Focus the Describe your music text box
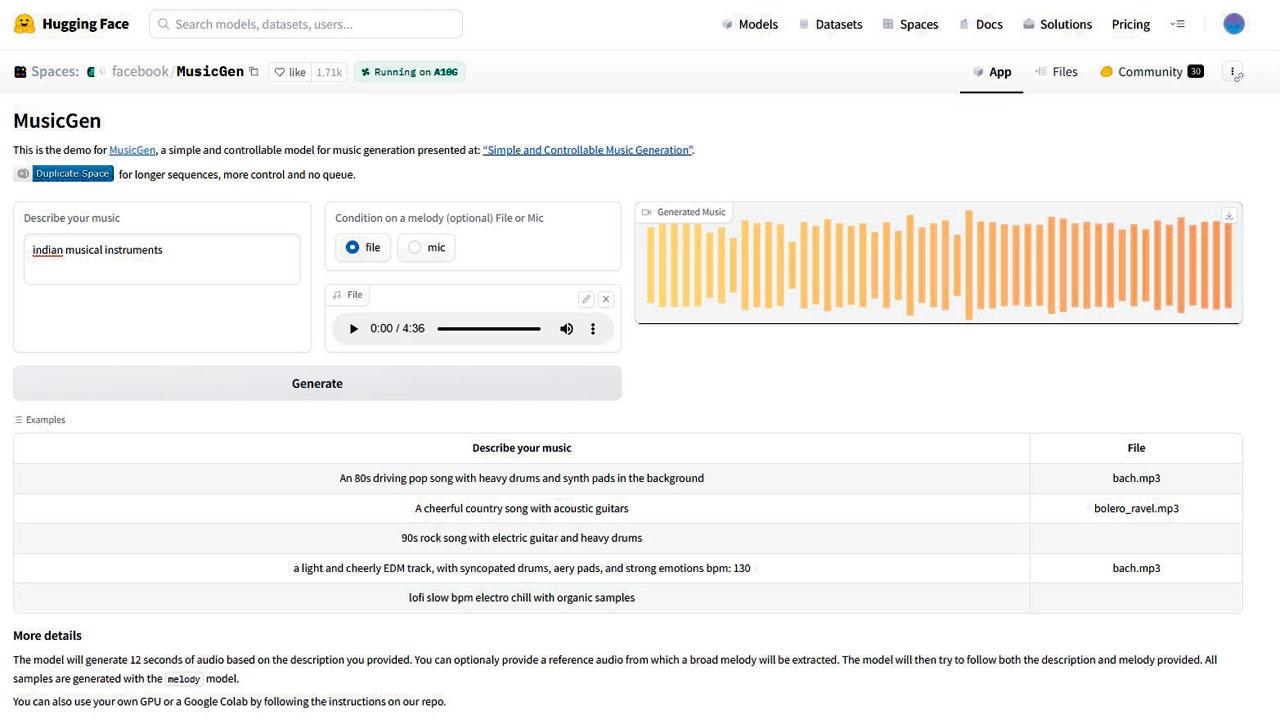This screenshot has width=1280, height=720. (x=162, y=259)
